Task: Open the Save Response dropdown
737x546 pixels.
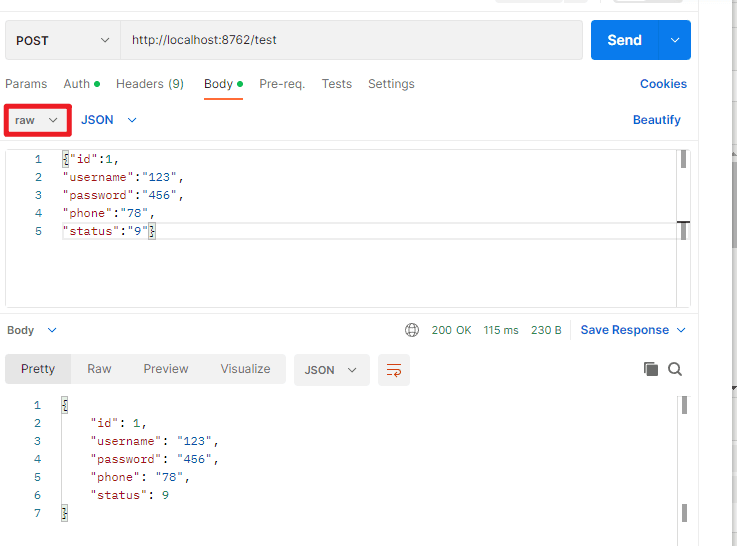Action: [x=633, y=330]
